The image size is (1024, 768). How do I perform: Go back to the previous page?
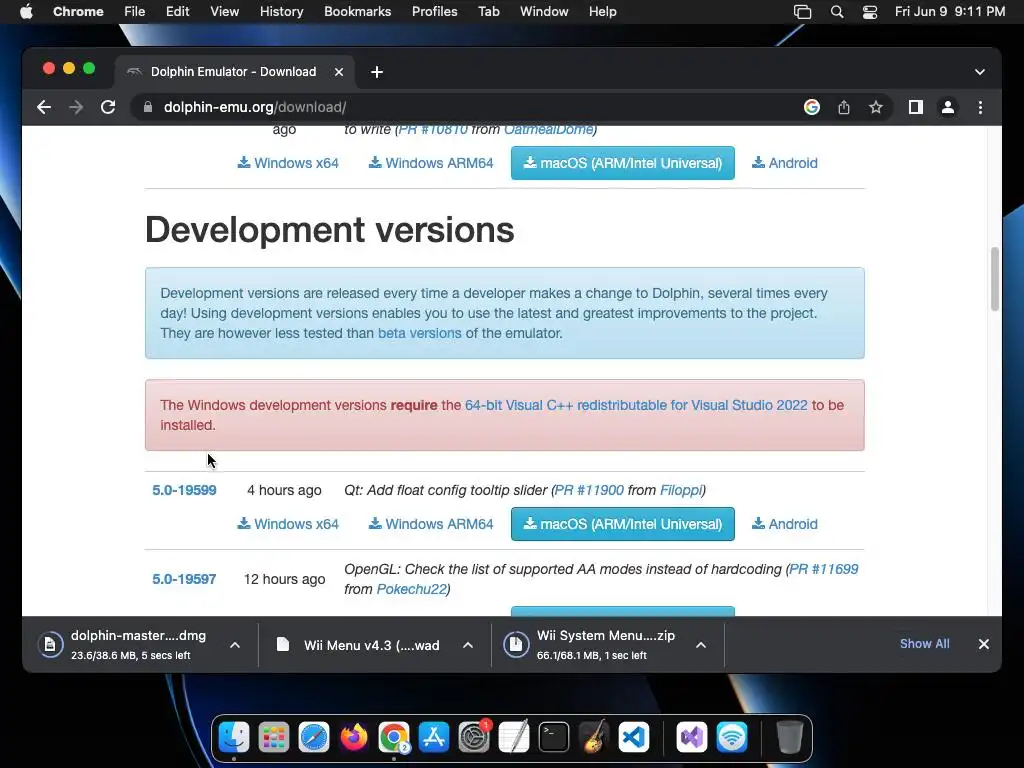pyautogui.click(x=44, y=107)
